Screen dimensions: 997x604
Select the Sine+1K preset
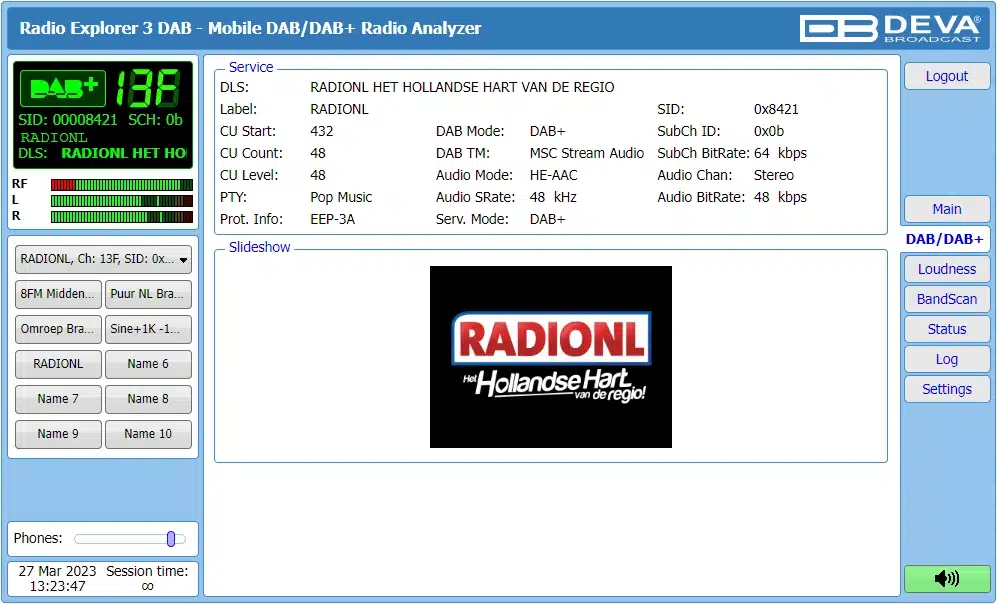[x=148, y=329]
